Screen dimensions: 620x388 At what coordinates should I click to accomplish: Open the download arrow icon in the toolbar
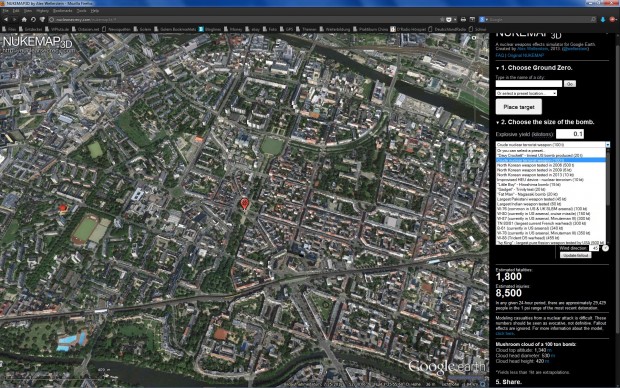(603, 19)
